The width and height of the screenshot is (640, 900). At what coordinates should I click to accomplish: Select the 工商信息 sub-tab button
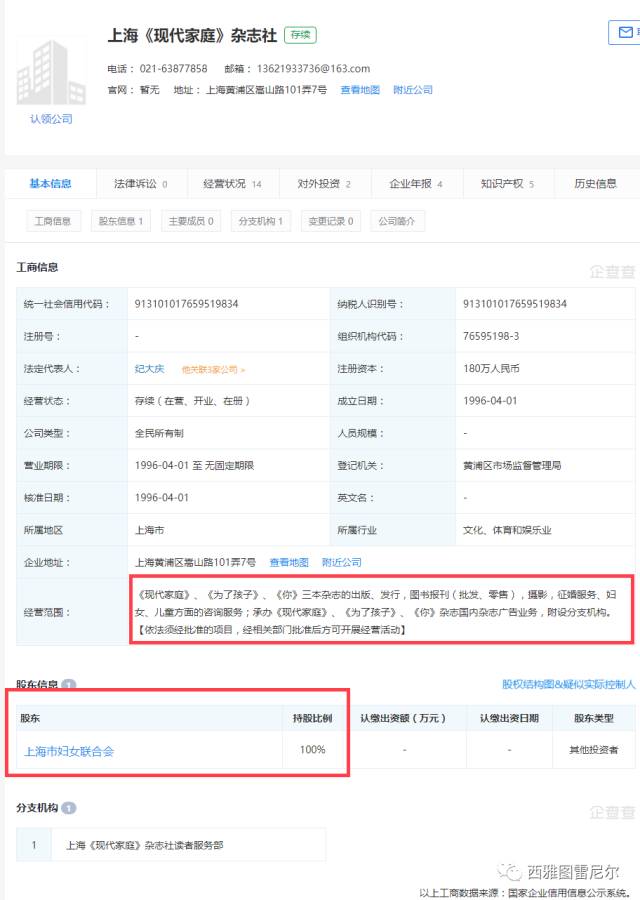[x=53, y=221]
